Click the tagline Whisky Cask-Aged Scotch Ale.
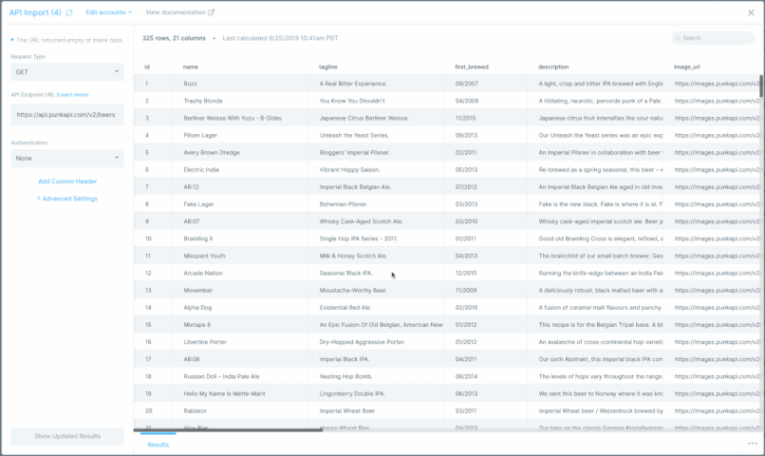The width and height of the screenshot is (765, 456). coord(361,221)
